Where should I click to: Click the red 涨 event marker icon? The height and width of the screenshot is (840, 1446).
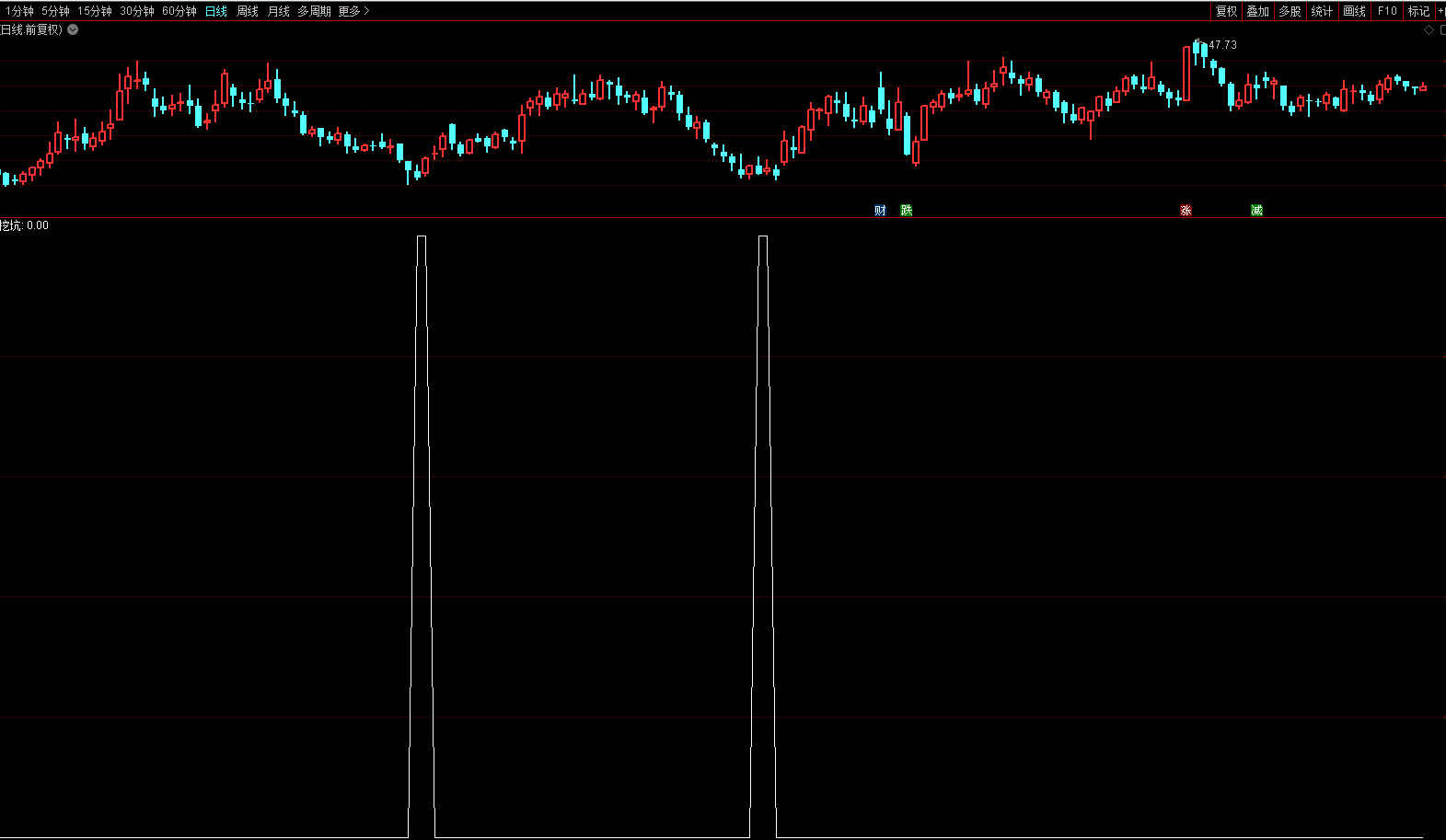pos(1186,211)
